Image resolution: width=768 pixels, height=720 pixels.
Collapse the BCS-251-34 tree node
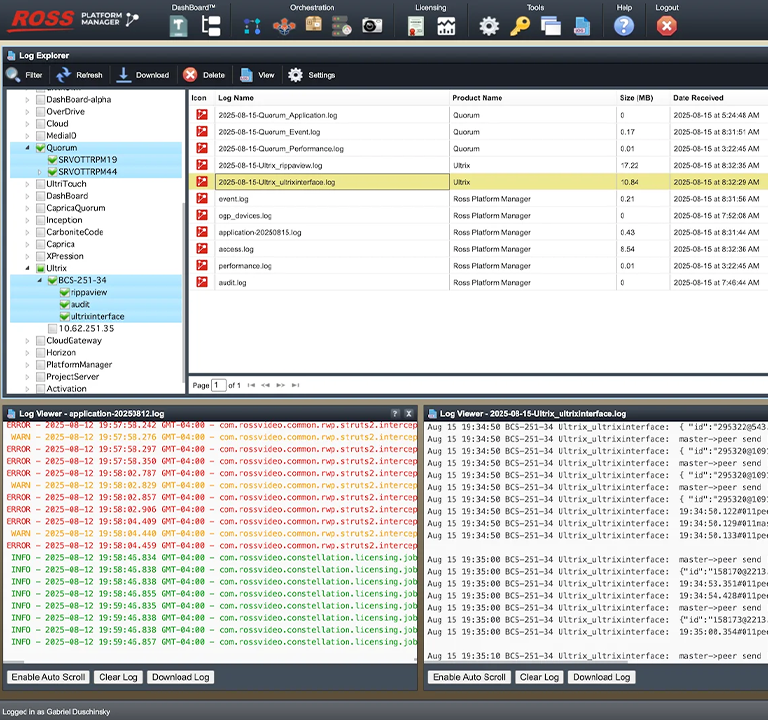40,280
